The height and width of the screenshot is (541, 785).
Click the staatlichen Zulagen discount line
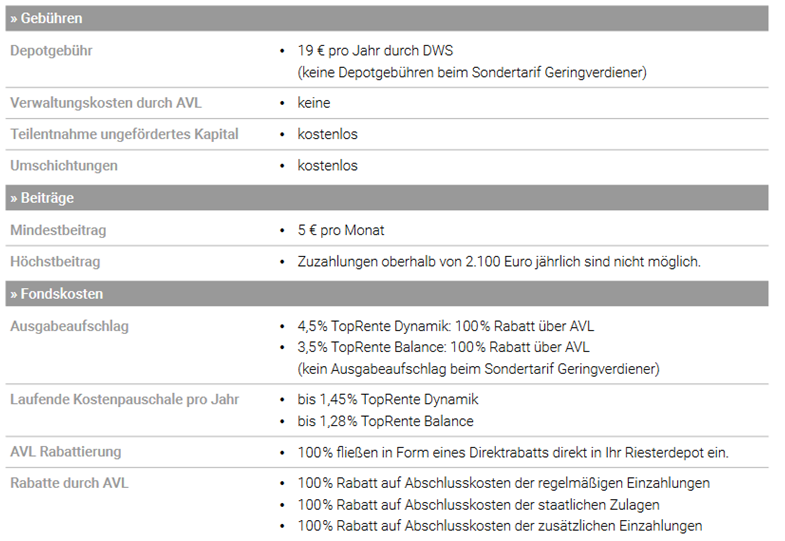pyautogui.click(x=478, y=505)
